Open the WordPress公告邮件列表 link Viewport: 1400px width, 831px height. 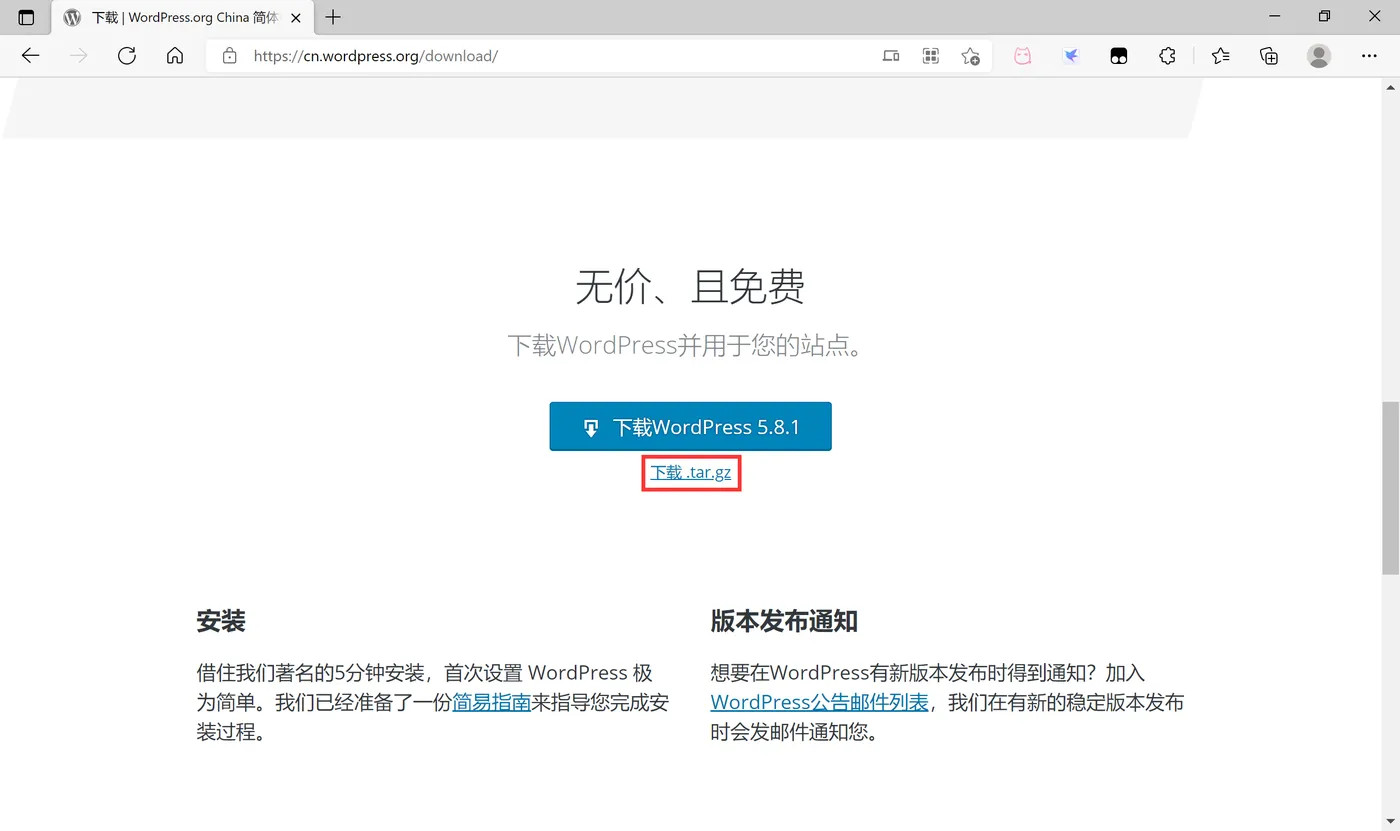(x=819, y=702)
